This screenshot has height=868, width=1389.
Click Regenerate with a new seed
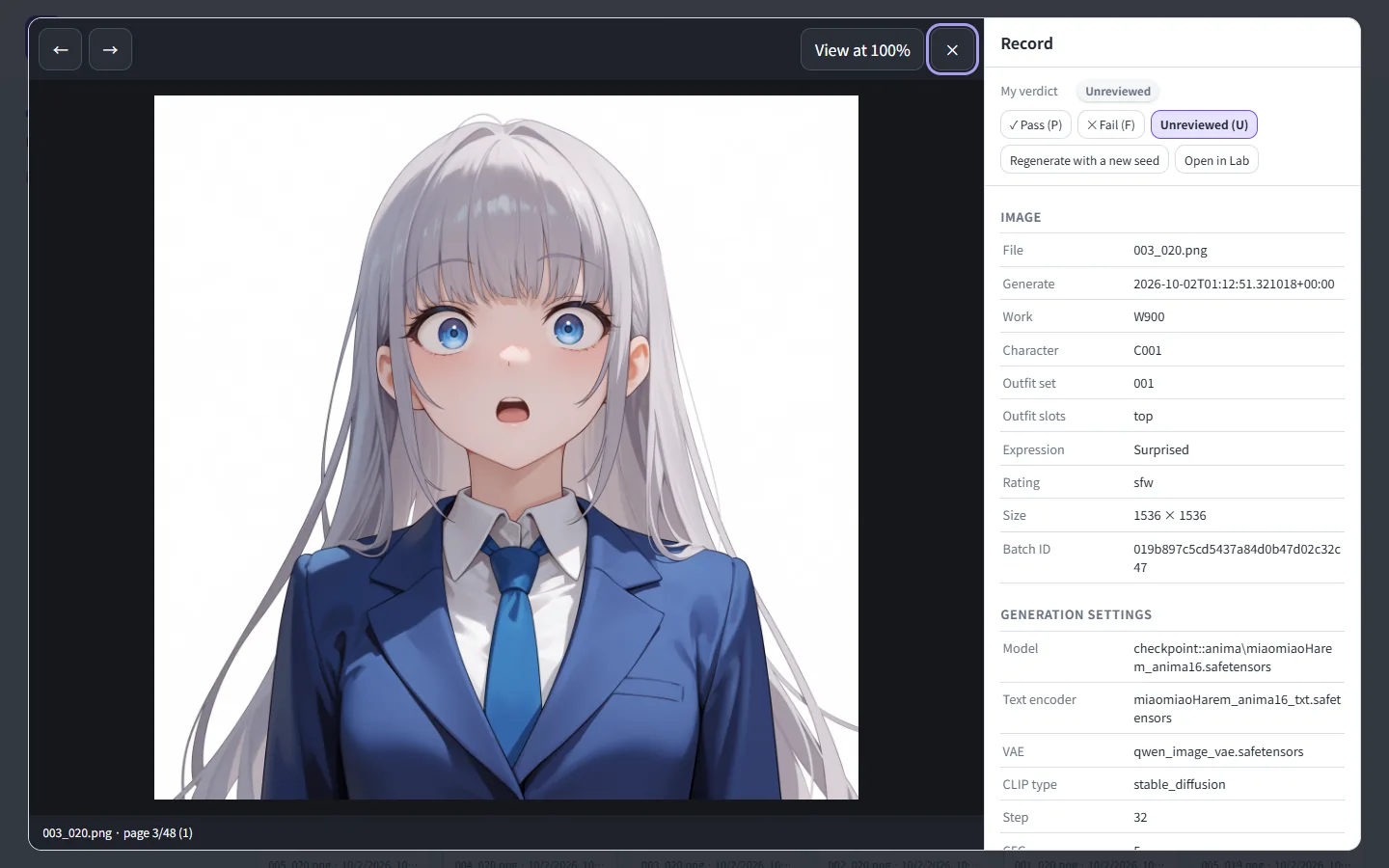pyautogui.click(x=1084, y=160)
